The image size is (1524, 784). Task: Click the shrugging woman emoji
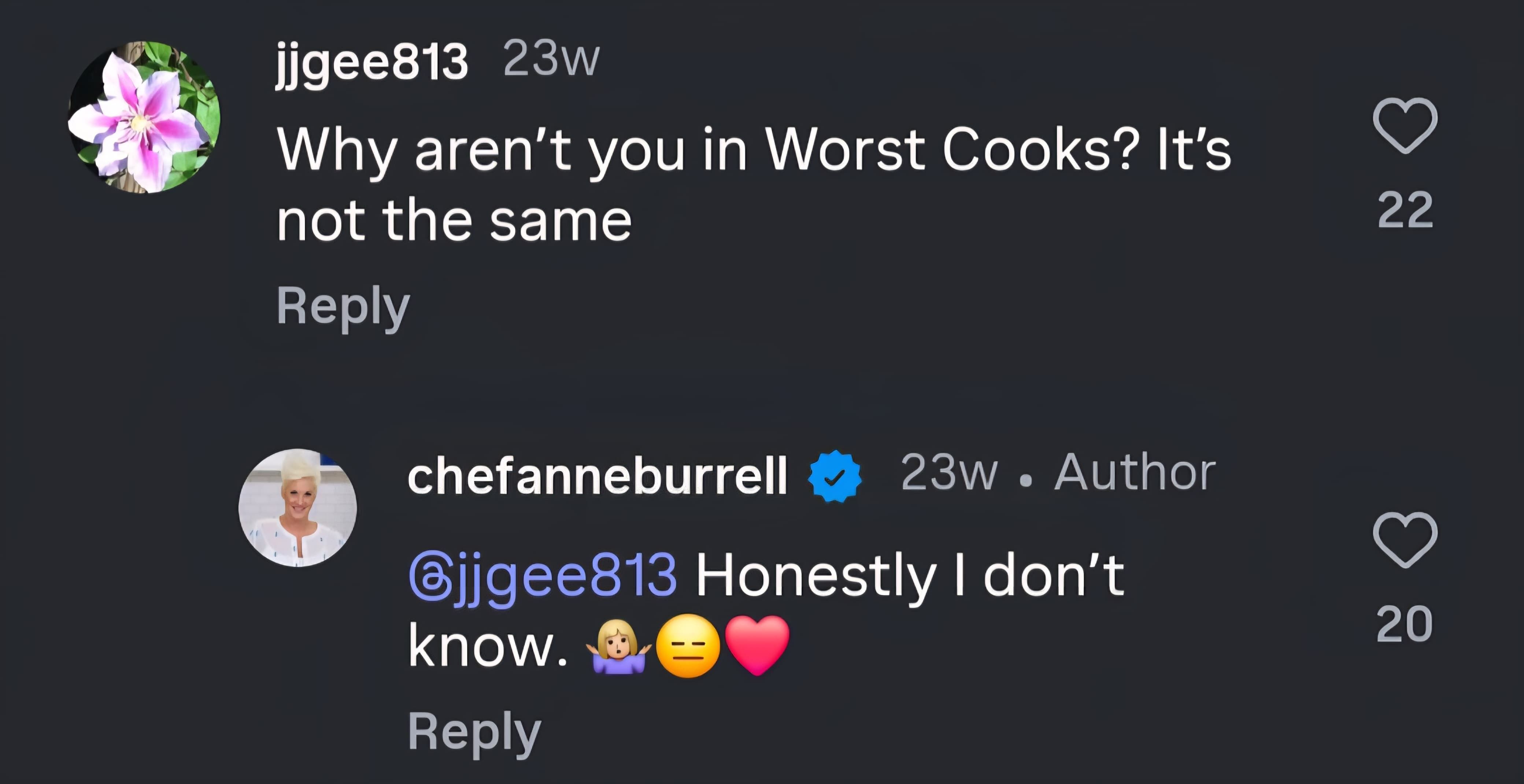[618, 647]
